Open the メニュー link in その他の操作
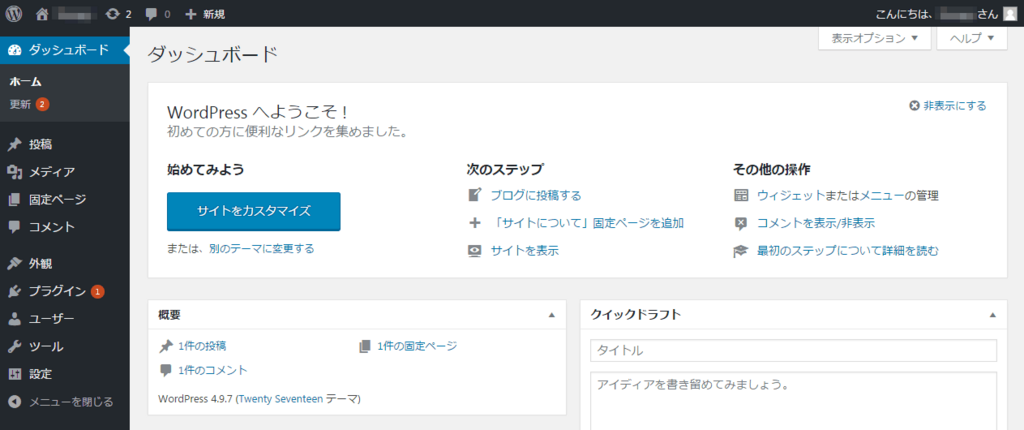 [x=882, y=195]
